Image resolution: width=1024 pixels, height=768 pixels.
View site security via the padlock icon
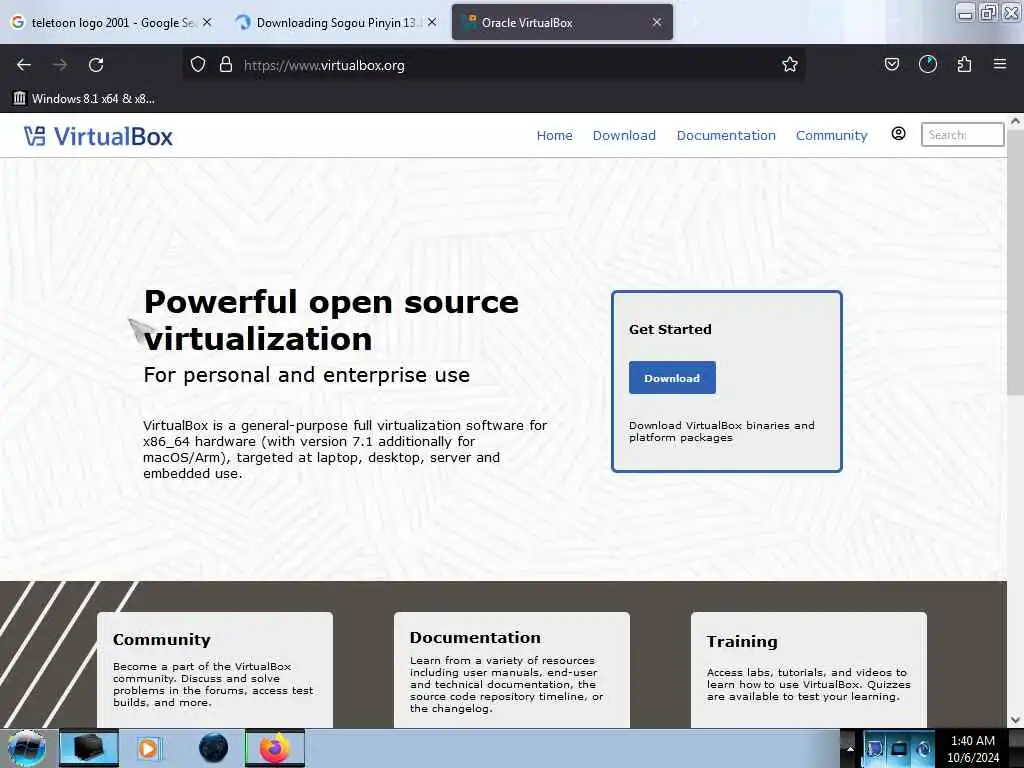click(226, 65)
